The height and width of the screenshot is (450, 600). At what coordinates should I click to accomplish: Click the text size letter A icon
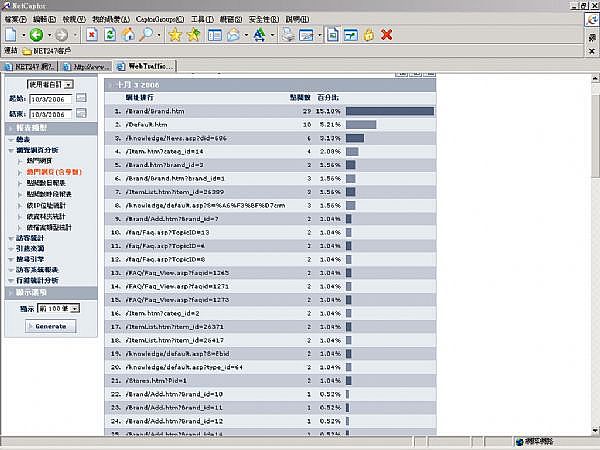[x=259, y=35]
